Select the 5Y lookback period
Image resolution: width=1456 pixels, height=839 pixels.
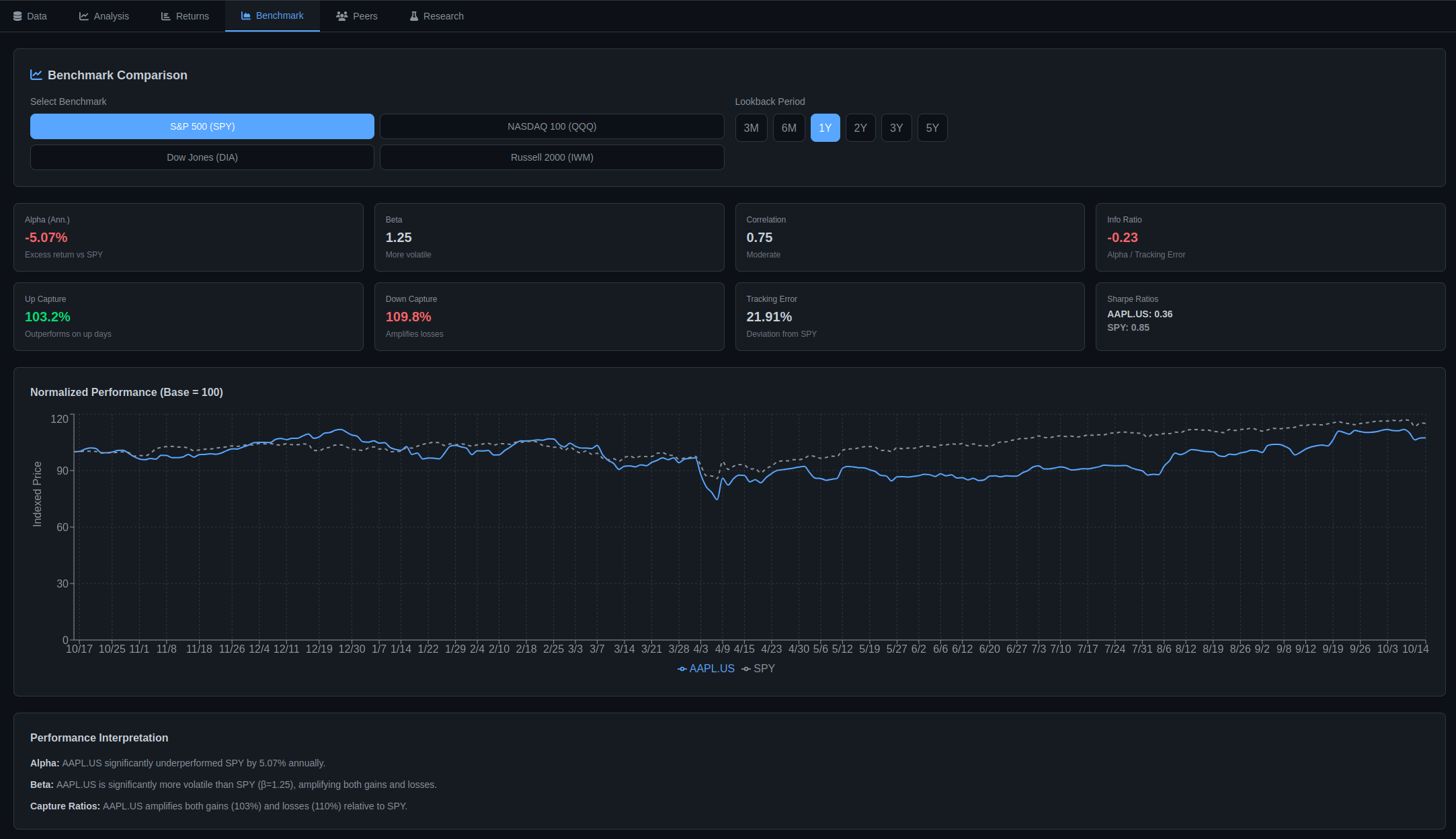pyautogui.click(x=932, y=127)
